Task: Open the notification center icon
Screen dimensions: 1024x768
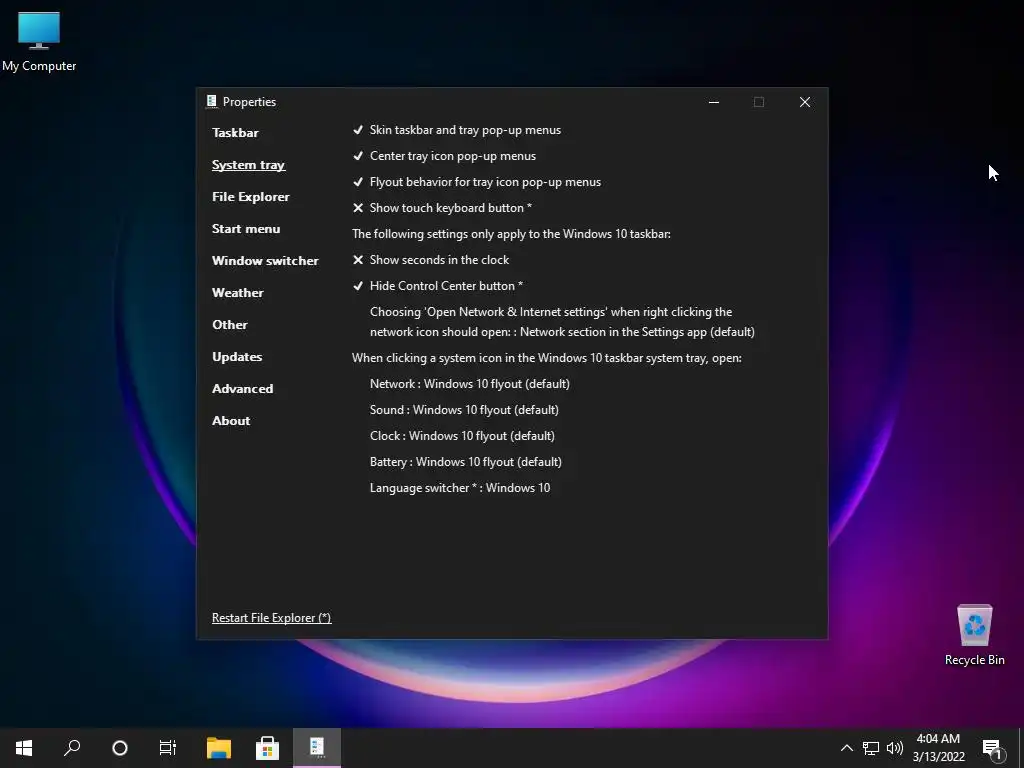Action: pos(993,748)
